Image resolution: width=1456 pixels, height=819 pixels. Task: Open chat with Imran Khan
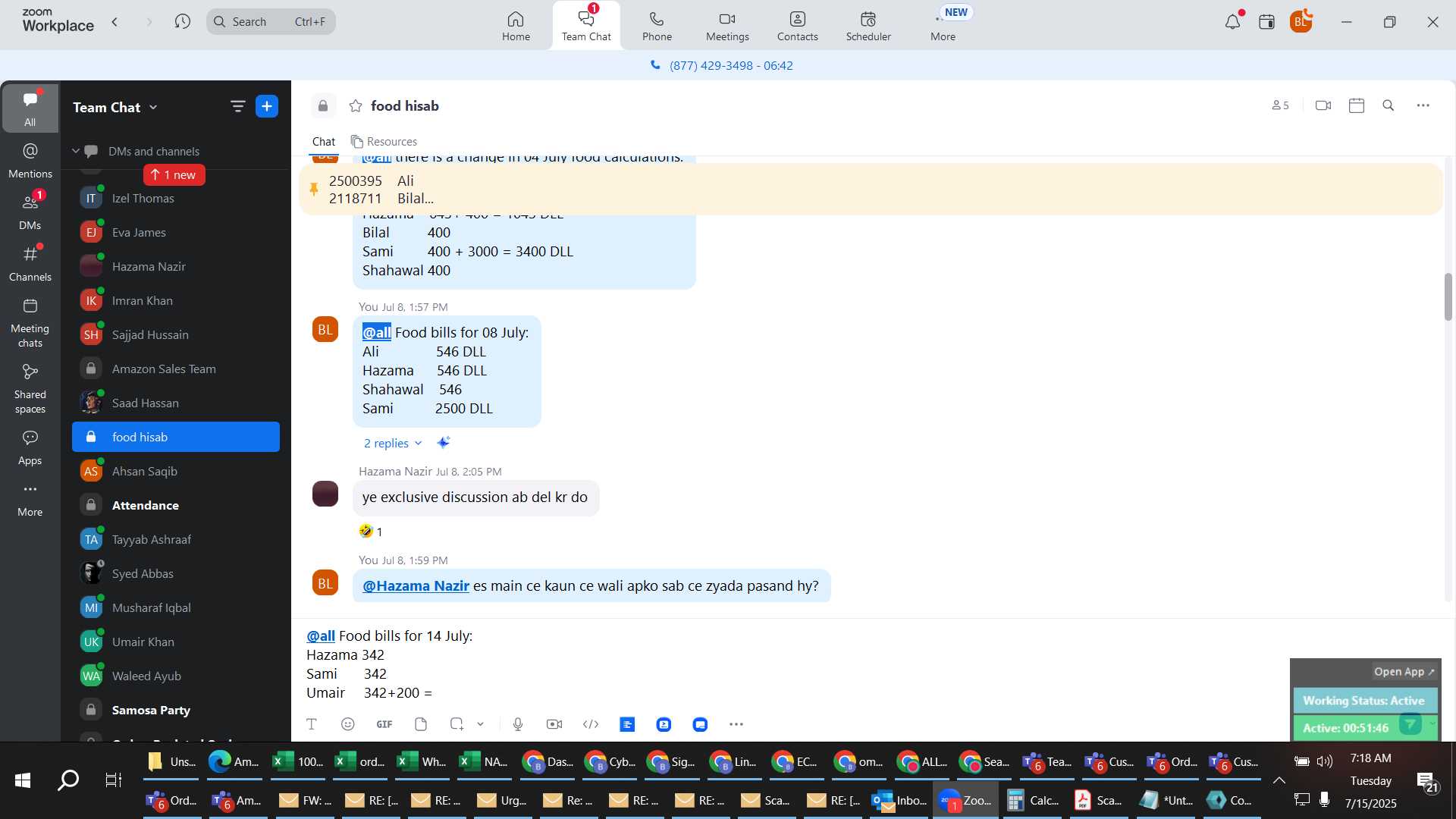click(175, 300)
